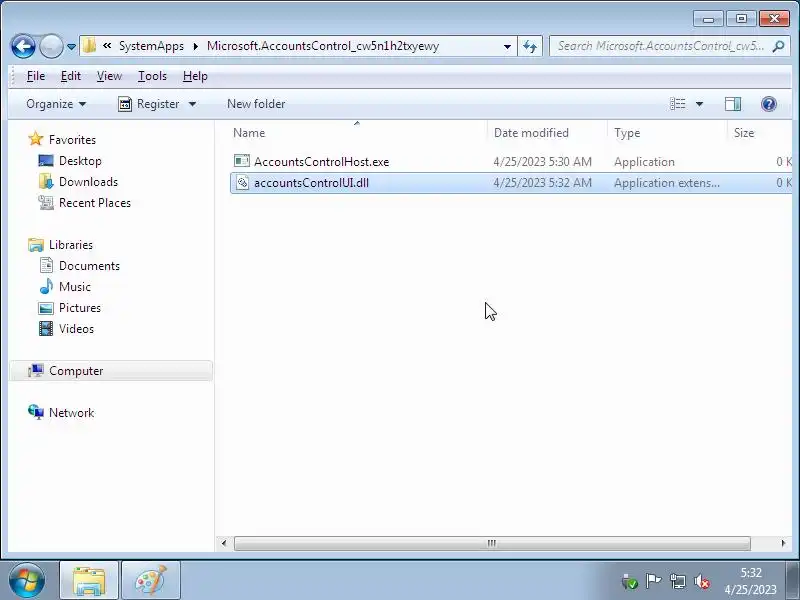Click 4/25/2023 5:30 AM date cell

pos(542,162)
